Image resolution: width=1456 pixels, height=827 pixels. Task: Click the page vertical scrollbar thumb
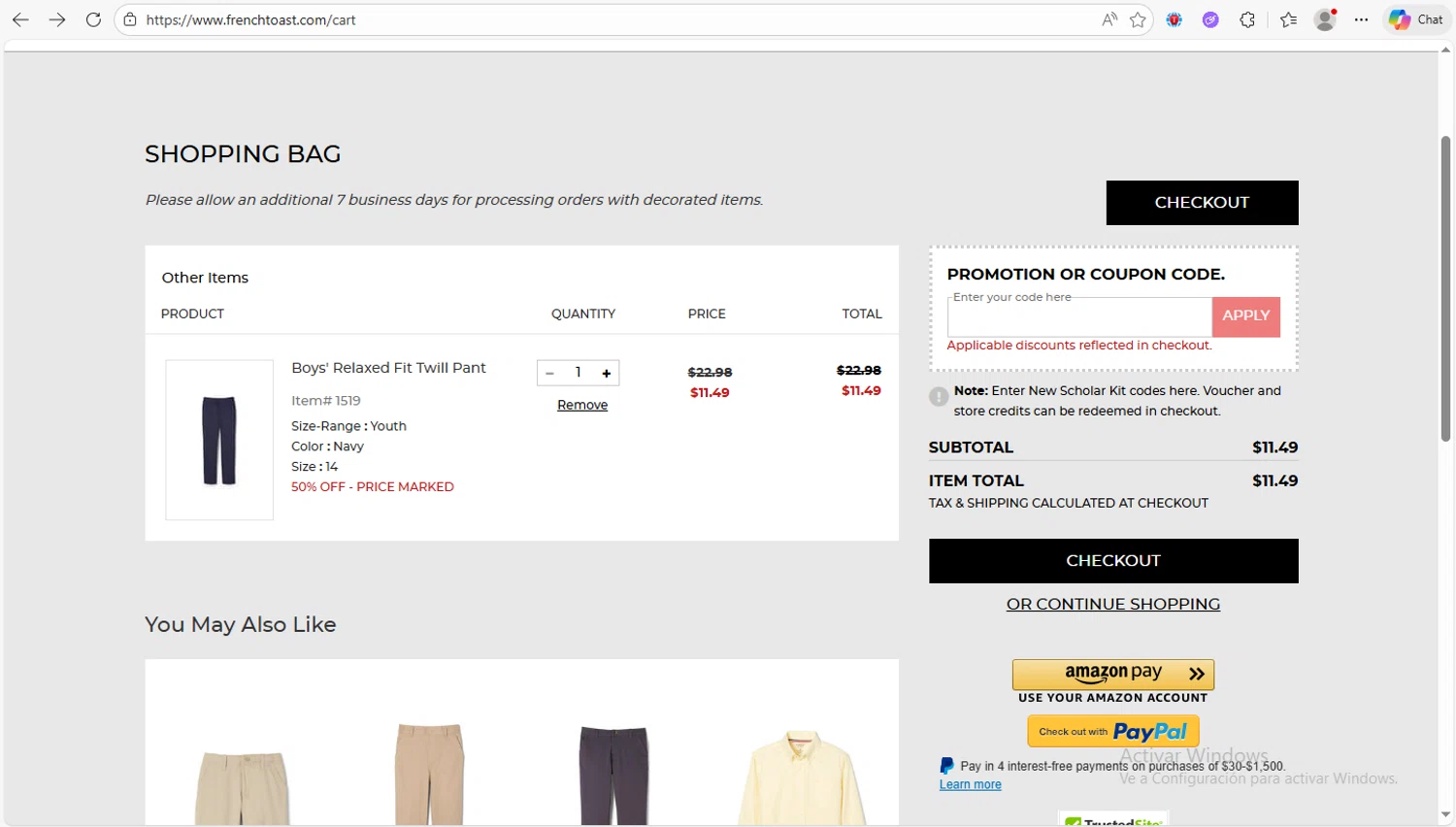[x=1445, y=289]
